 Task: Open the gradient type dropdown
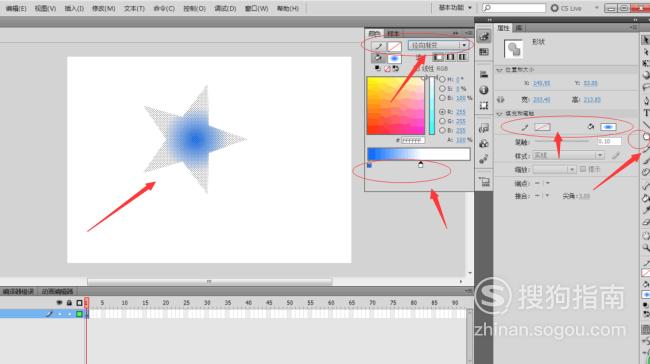point(438,45)
